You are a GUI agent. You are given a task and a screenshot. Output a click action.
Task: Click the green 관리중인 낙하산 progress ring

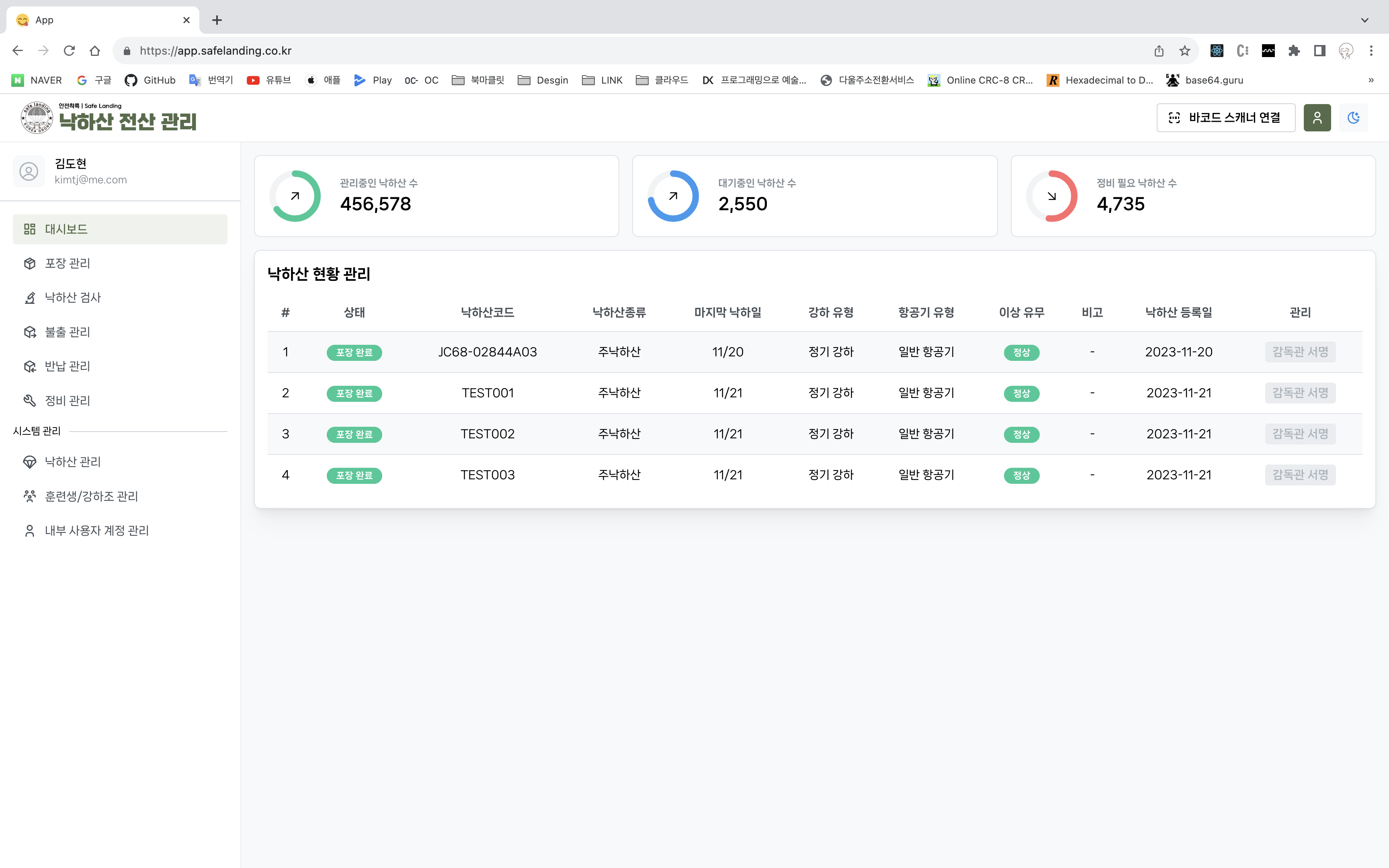tap(295, 196)
